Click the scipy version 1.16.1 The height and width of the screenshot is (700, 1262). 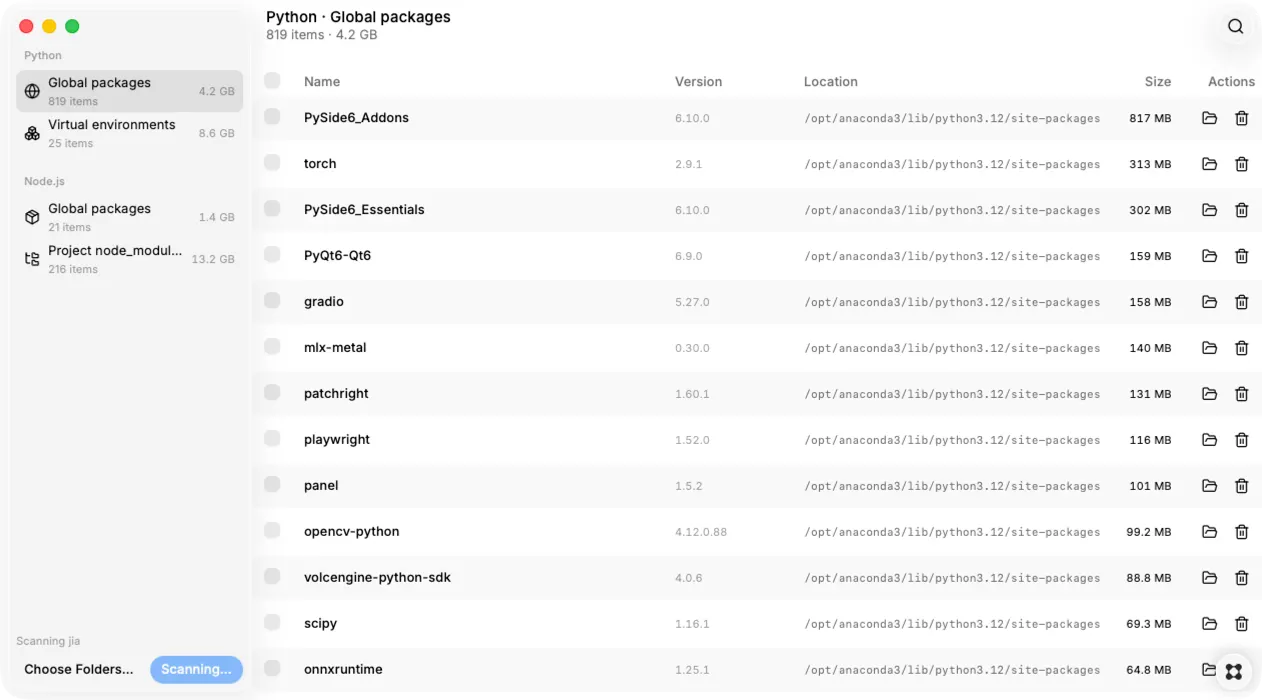692,624
